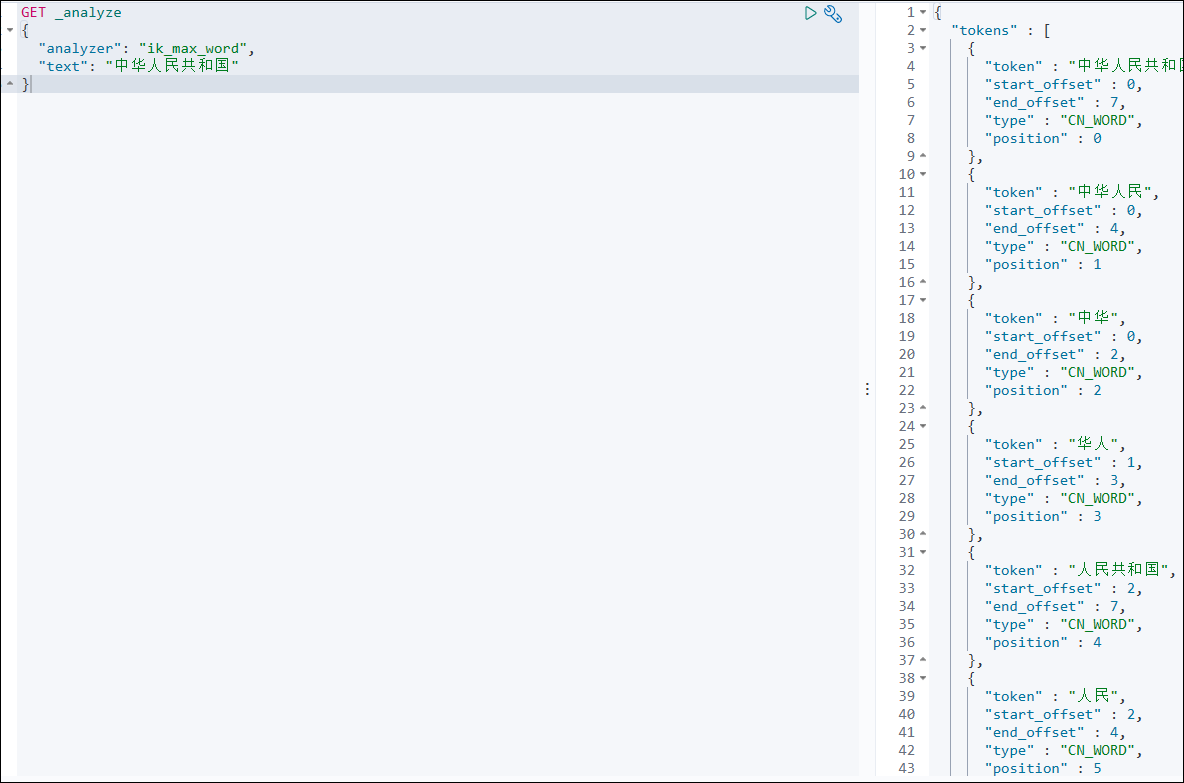The width and height of the screenshot is (1184, 783).
Task: Collapse the request body fold arrow at opening brace
Action: [x=10, y=30]
